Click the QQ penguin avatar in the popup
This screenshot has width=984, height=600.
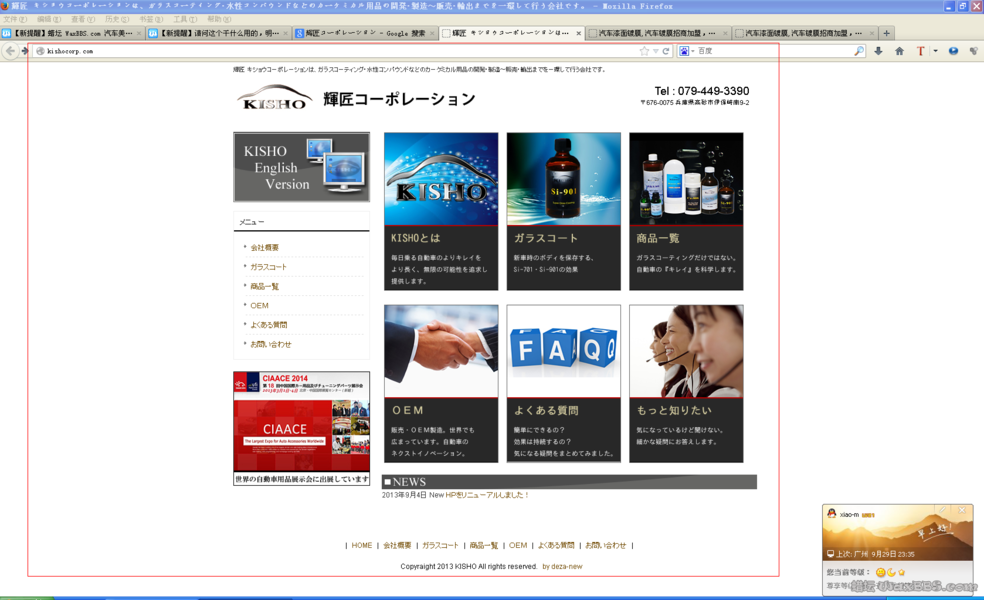tap(831, 512)
